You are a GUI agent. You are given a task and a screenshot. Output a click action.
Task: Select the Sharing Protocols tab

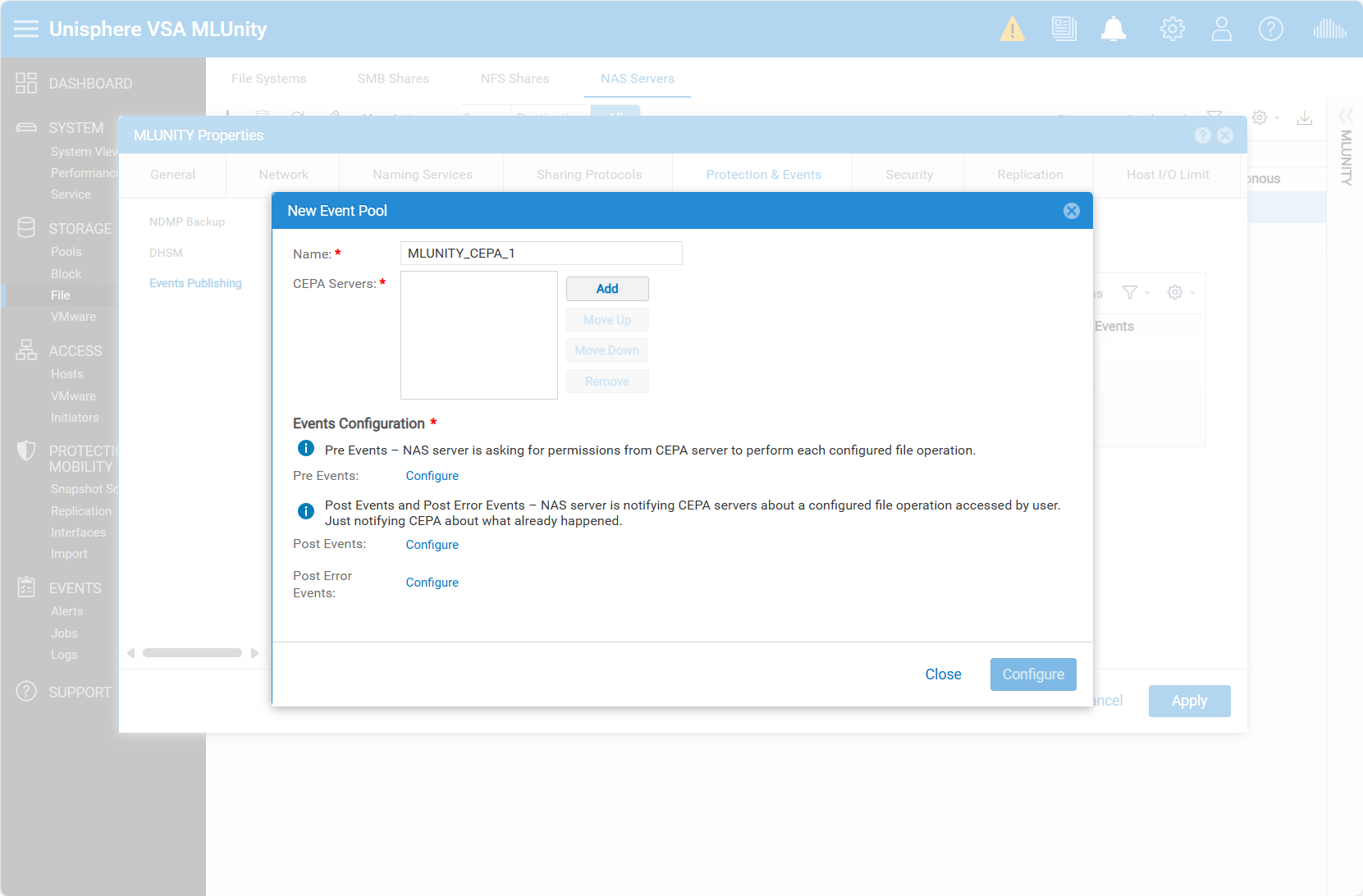click(588, 175)
